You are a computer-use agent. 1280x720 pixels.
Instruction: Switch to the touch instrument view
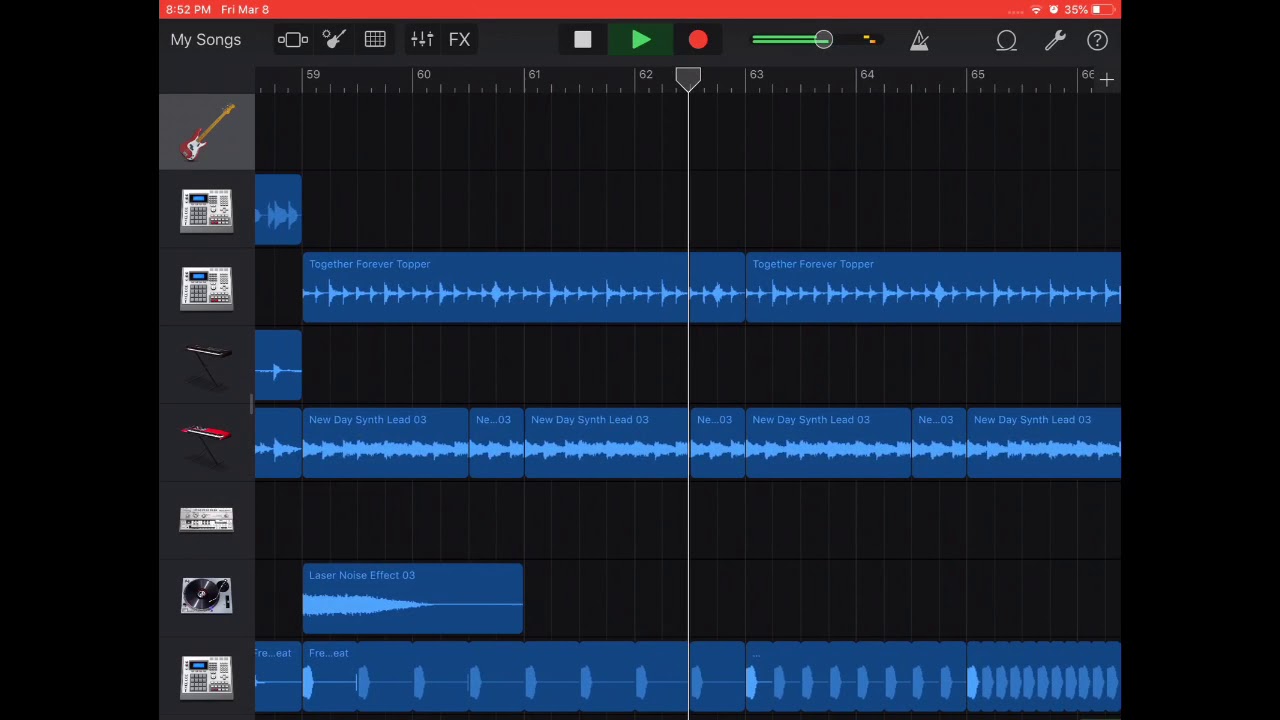tap(334, 40)
